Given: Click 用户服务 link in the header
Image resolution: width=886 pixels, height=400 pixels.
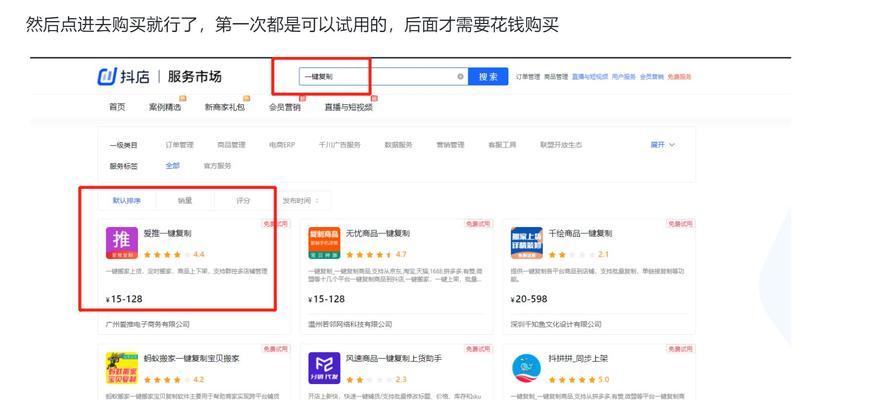Looking at the screenshot, I should coord(623,77).
